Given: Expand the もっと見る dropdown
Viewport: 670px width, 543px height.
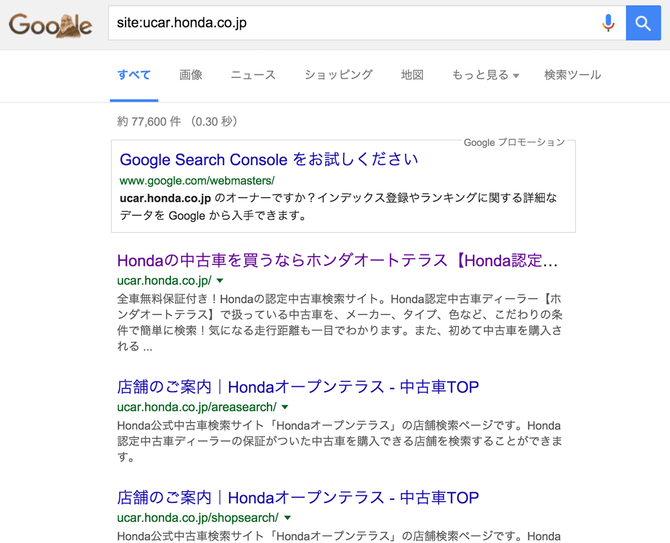Looking at the screenshot, I should (x=485, y=75).
